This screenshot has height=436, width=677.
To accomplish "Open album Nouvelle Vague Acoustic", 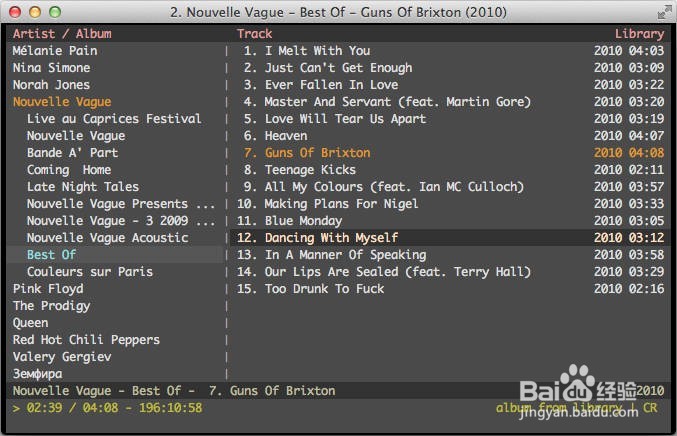I will tap(108, 238).
